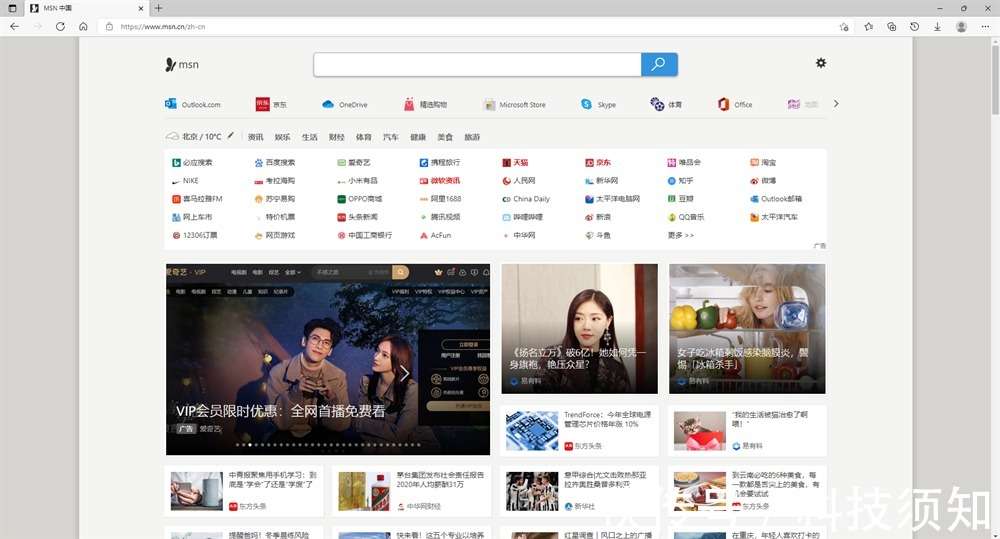
Task: Switch to the 旅游 travel tab
Action: pyautogui.click(x=472, y=137)
